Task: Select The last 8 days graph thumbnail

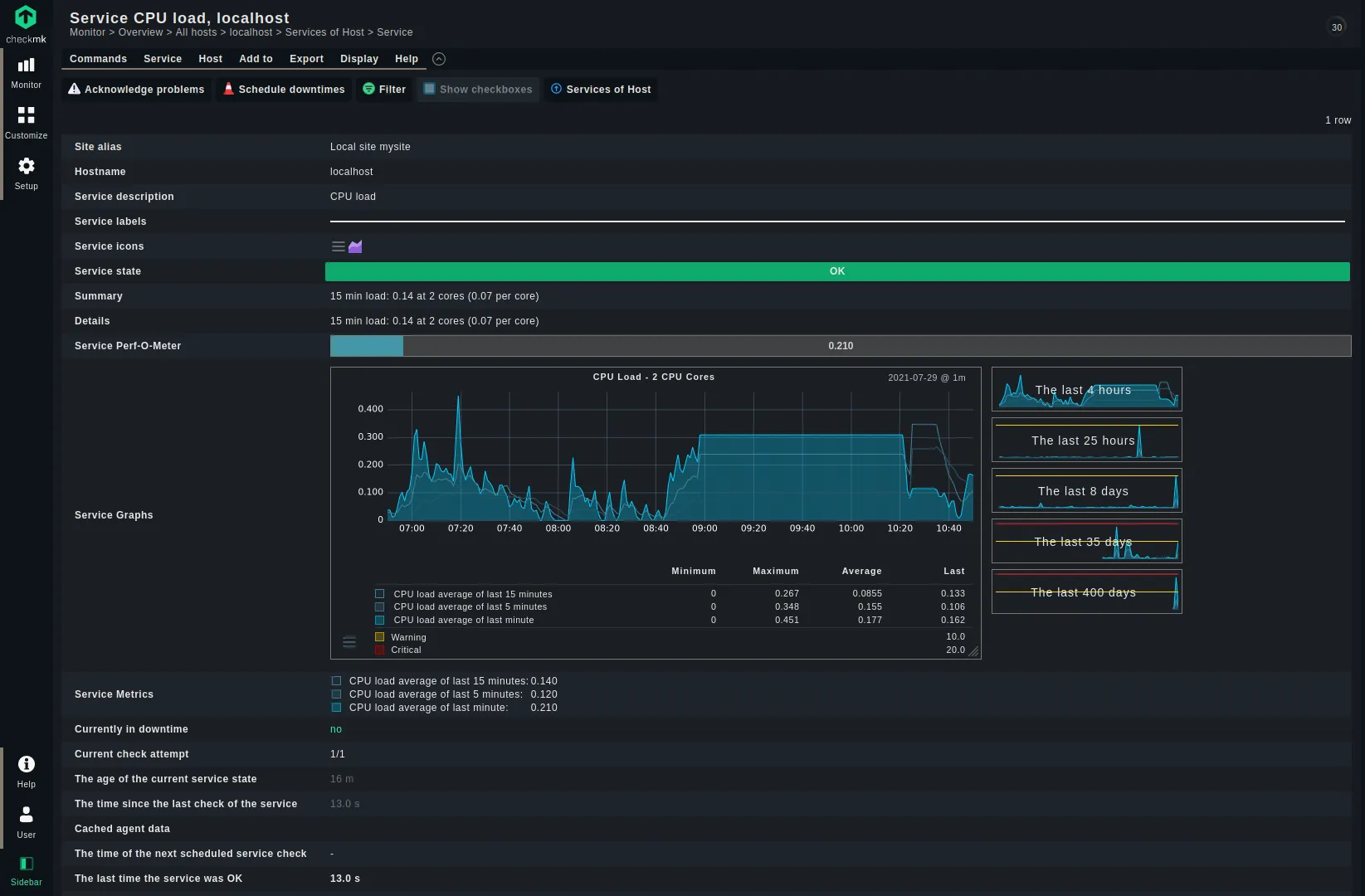Action: point(1086,490)
